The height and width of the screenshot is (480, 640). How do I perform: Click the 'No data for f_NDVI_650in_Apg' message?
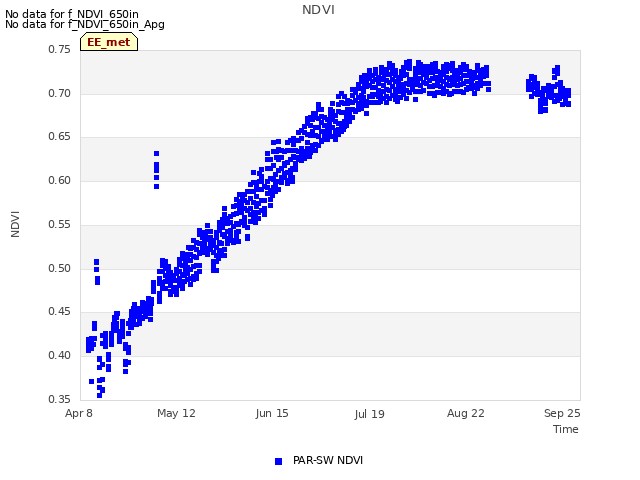(x=85, y=24)
